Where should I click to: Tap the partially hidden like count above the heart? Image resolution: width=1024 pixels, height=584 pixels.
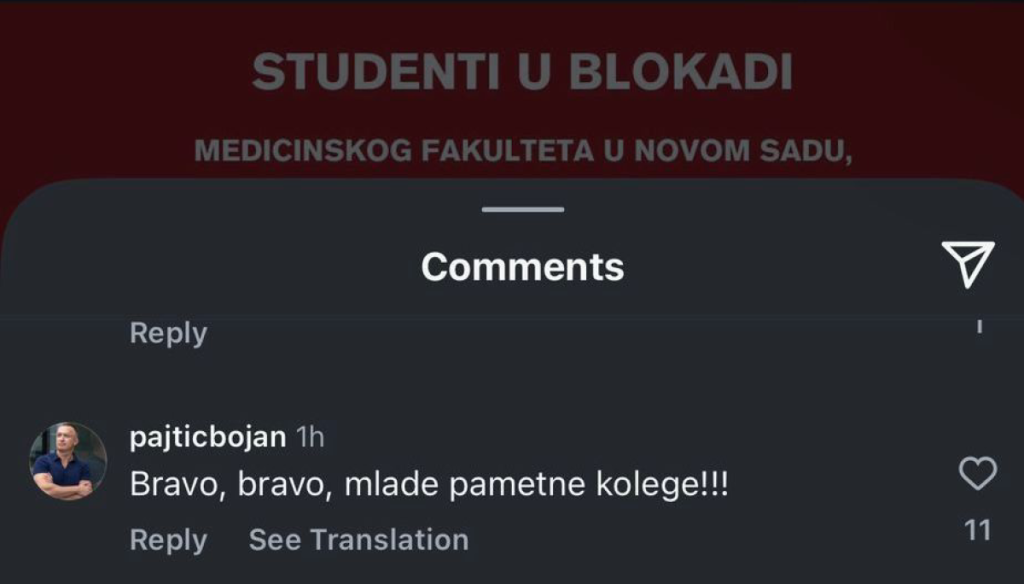tap(979, 325)
